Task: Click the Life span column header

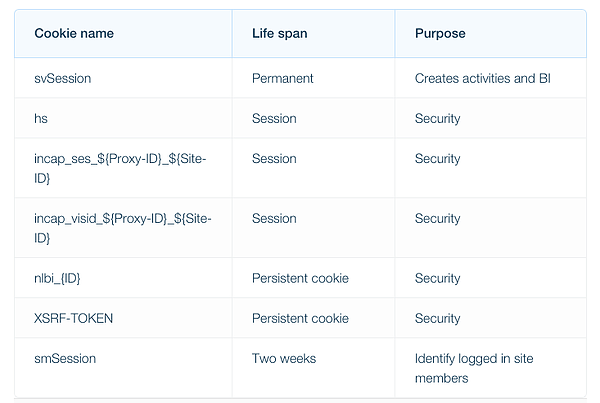Action: click(x=279, y=33)
